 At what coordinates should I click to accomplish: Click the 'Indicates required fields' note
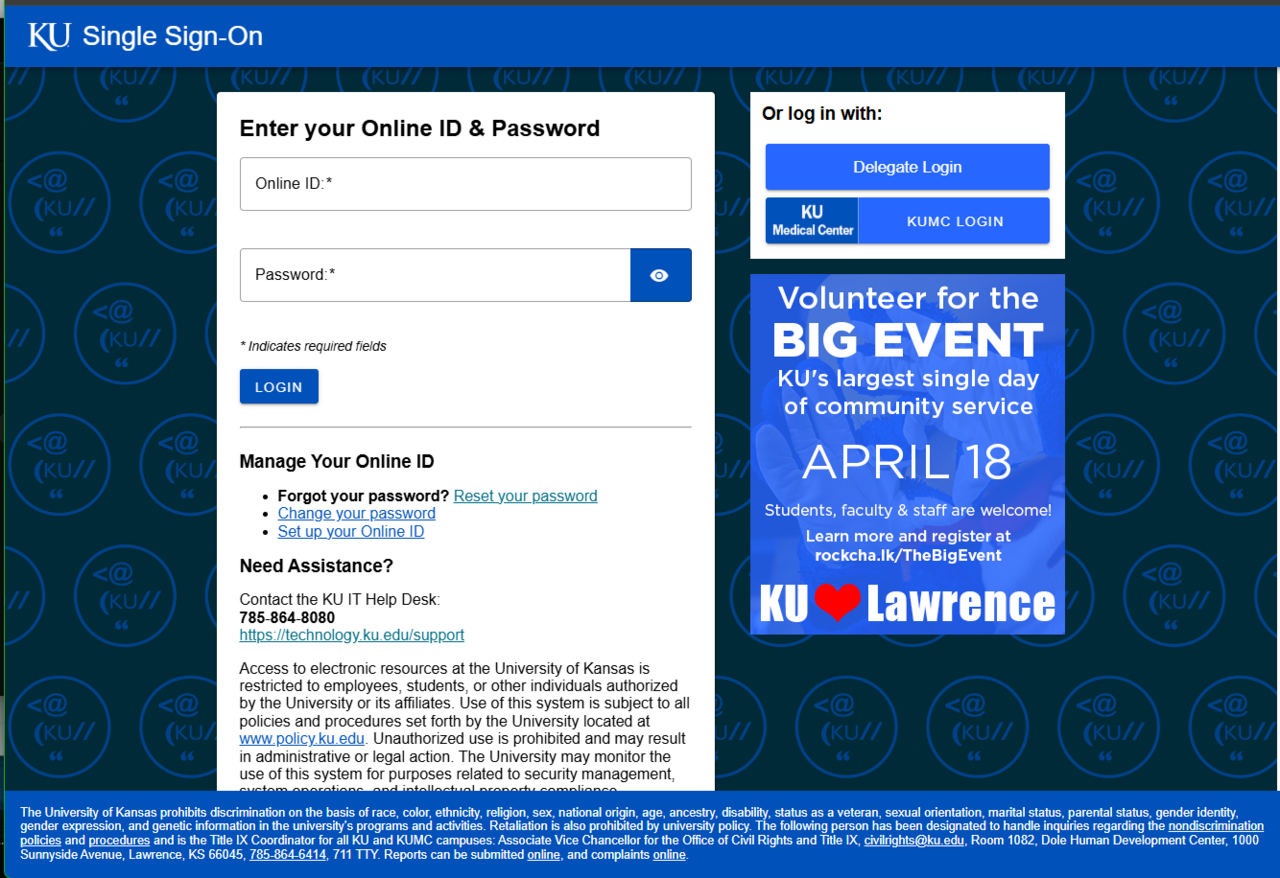(x=313, y=346)
